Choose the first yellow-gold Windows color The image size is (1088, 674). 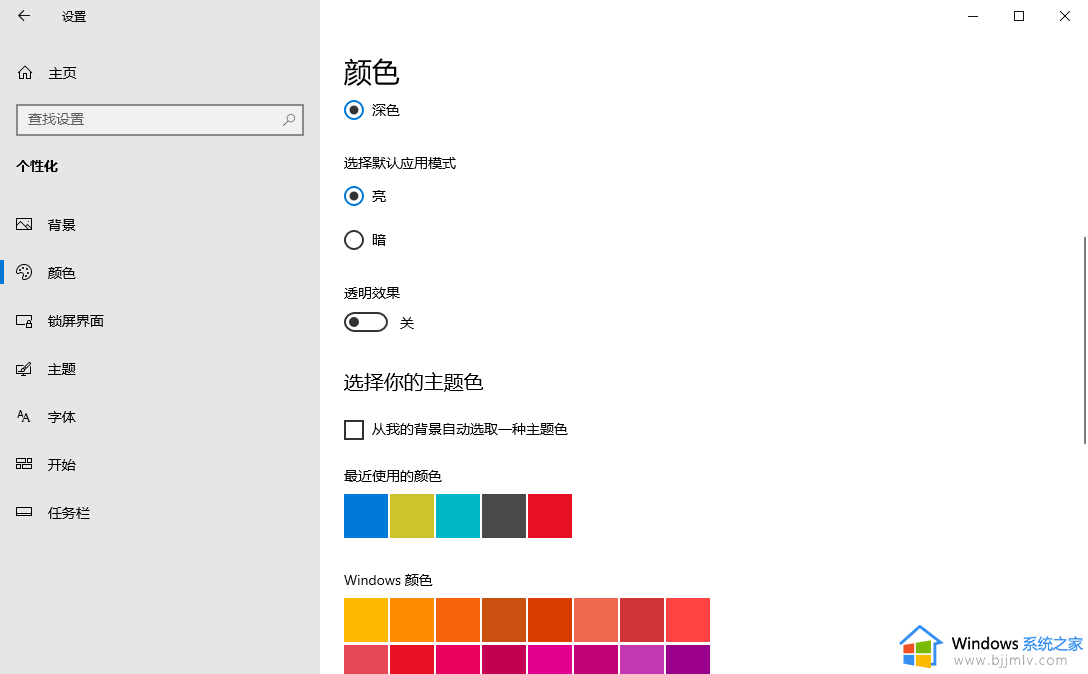366,620
